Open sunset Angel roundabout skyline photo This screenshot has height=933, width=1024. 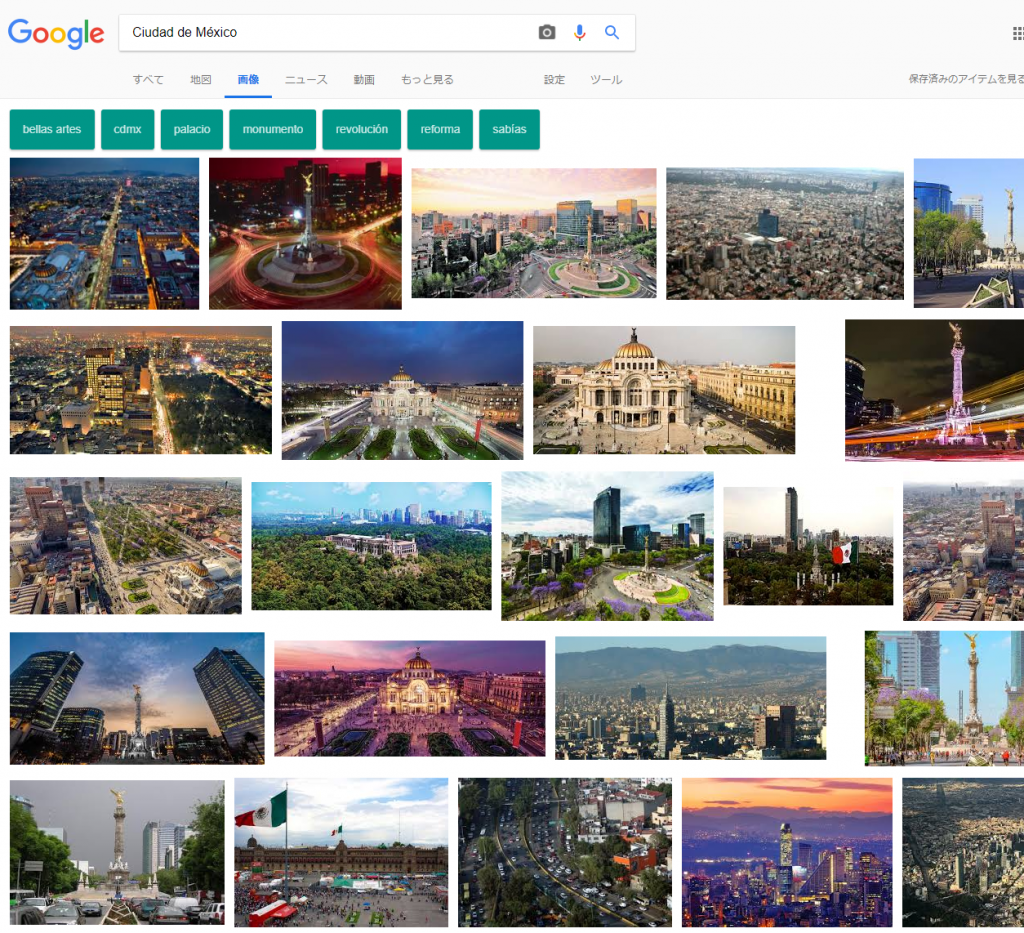pos(534,233)
